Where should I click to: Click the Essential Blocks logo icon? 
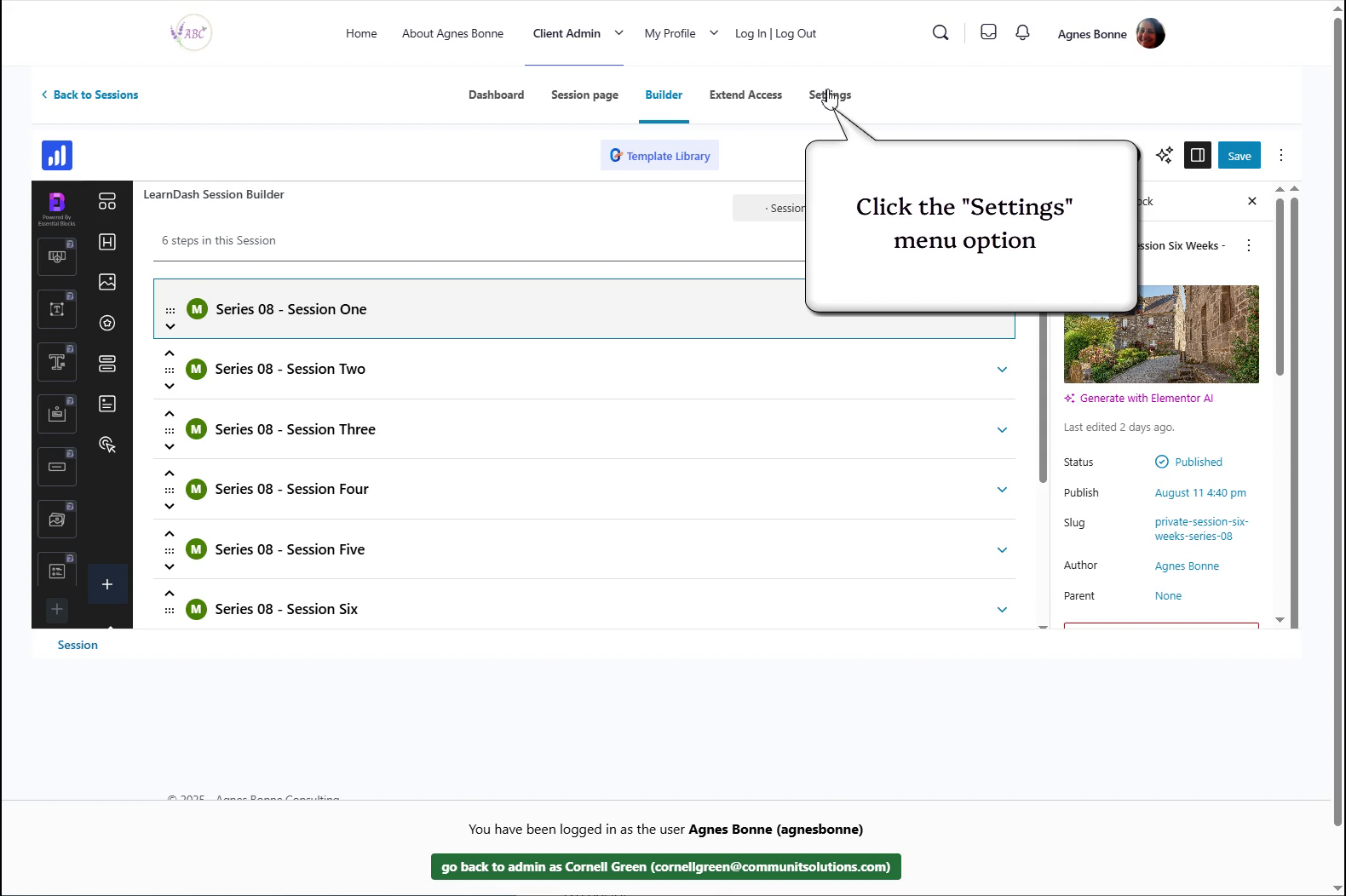pyautogui.click(x=57, y=204)
